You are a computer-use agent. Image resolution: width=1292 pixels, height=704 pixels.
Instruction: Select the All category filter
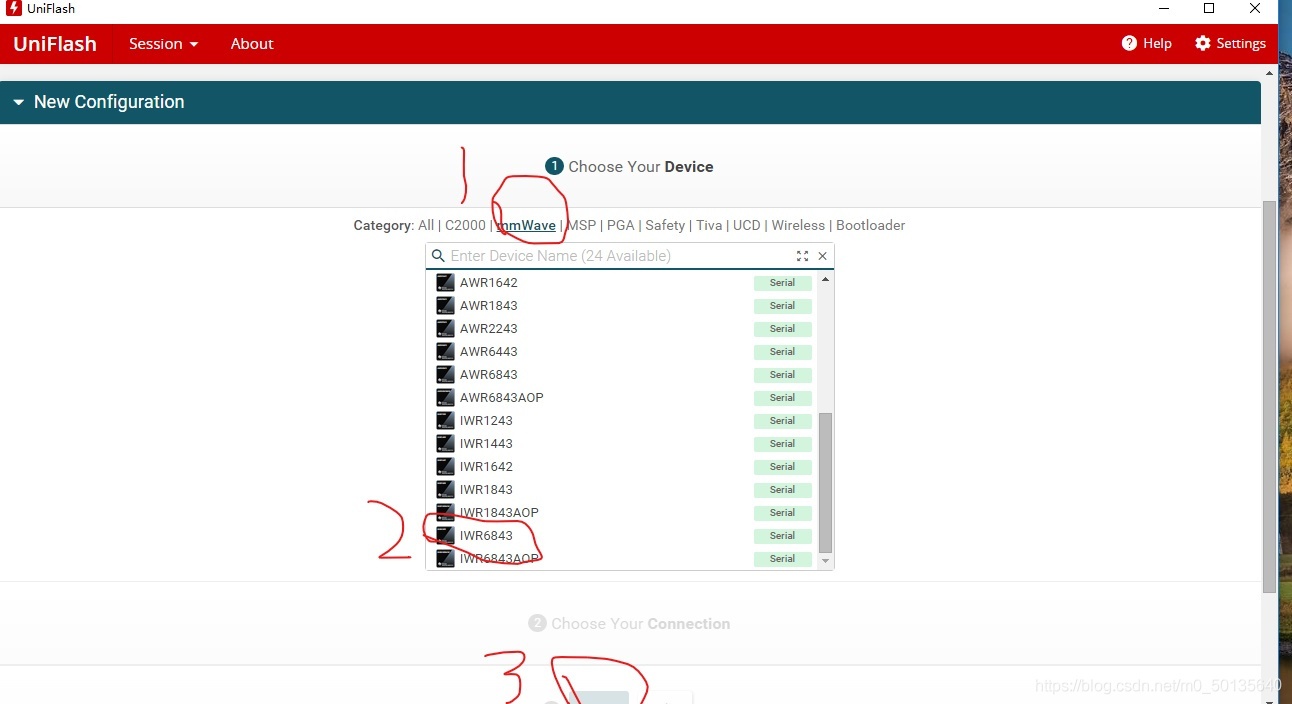click(x=426, y=225)
